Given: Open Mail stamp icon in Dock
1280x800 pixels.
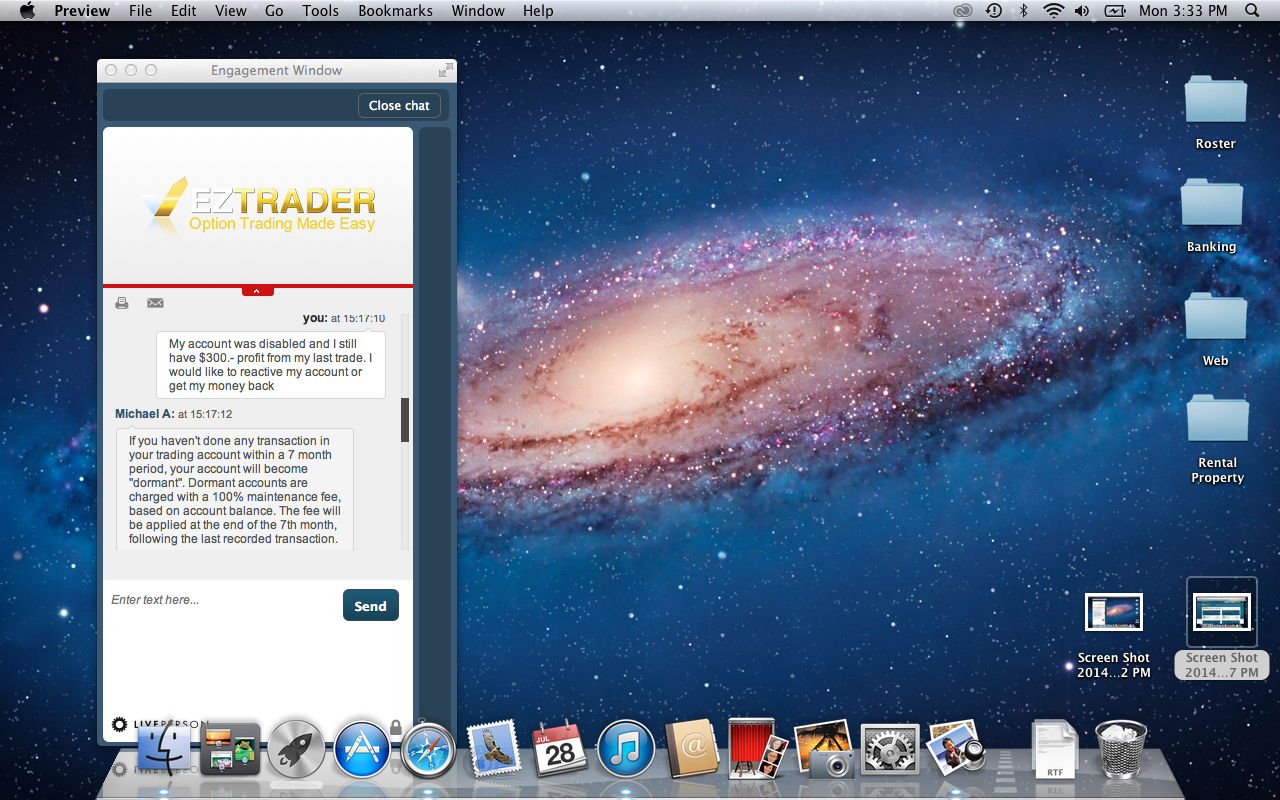Looking at the screenshot, I should coord(494,749).
